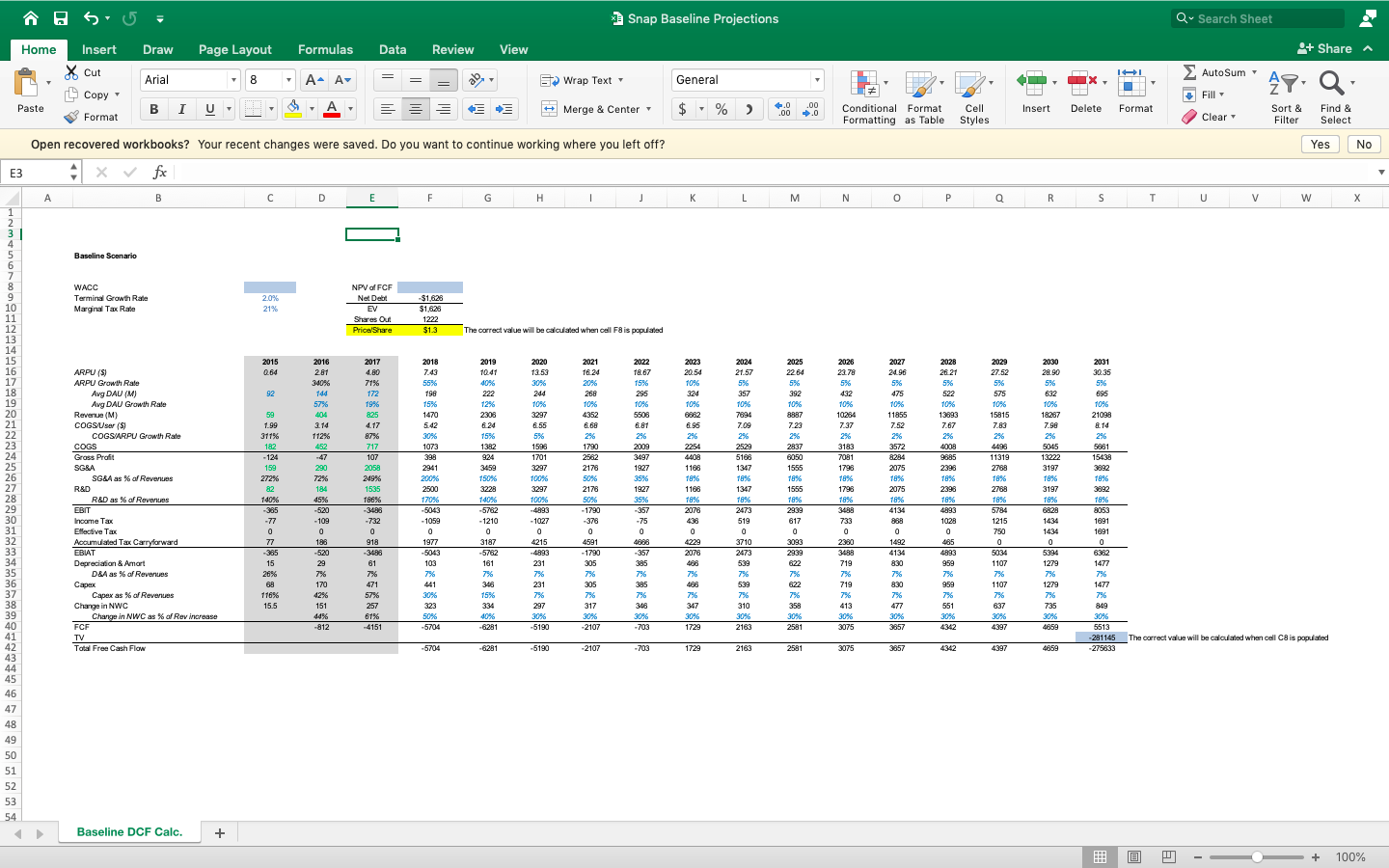Click the Insert cells icon
Screen dimensions: 1389x868
[1032, 83]
